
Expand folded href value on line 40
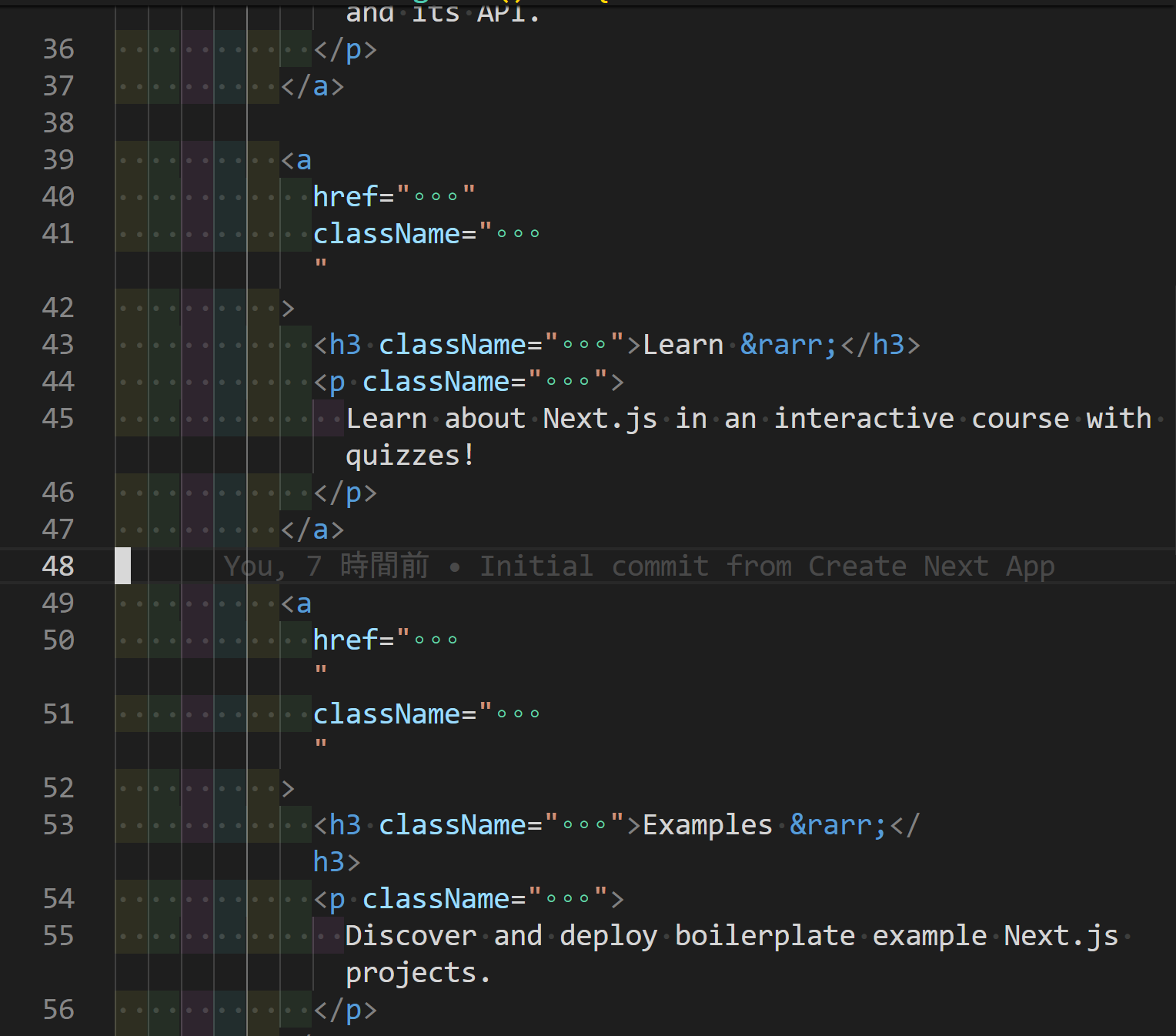point(436,197)
